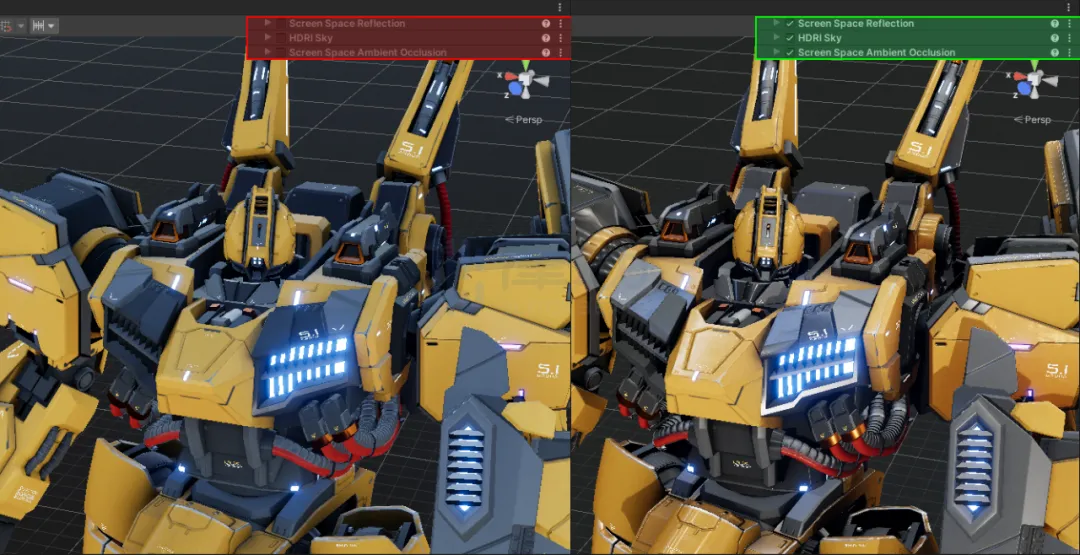The image size is (1080, 555).
Task: Open options menu for checked HDRI Sky
Action: 1068,38
